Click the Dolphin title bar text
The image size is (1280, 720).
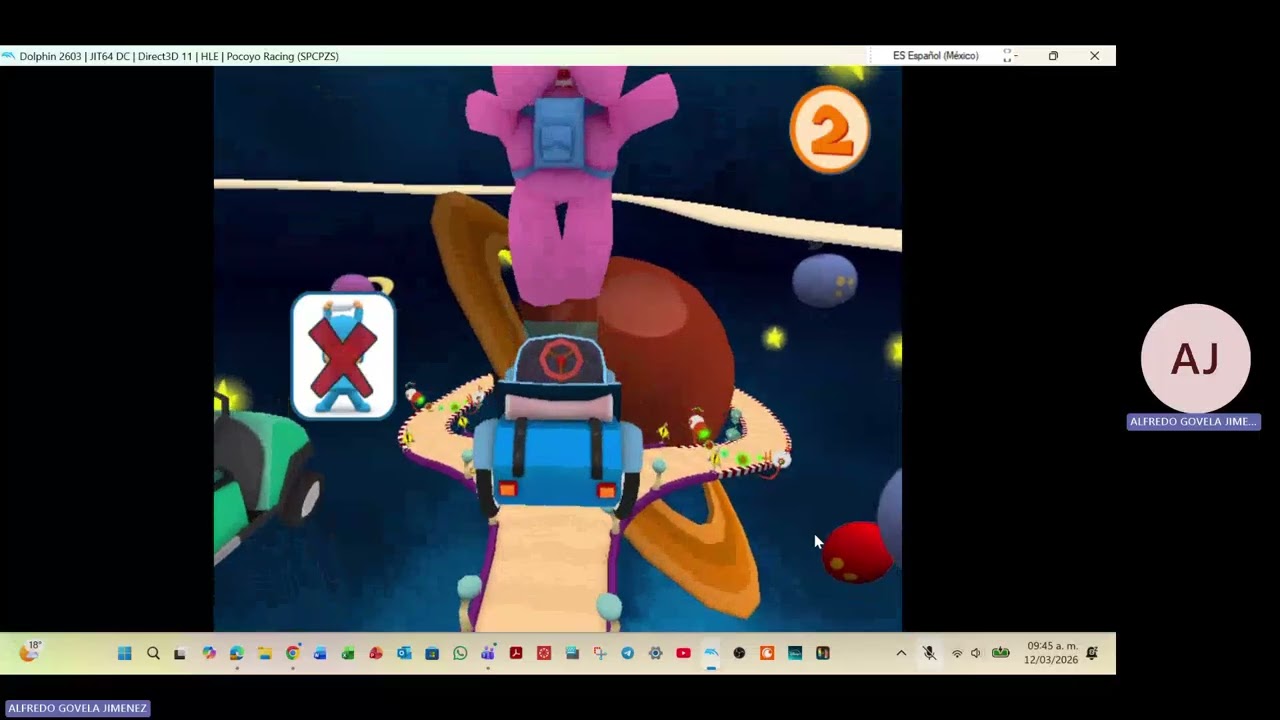(x=179, y=56)
